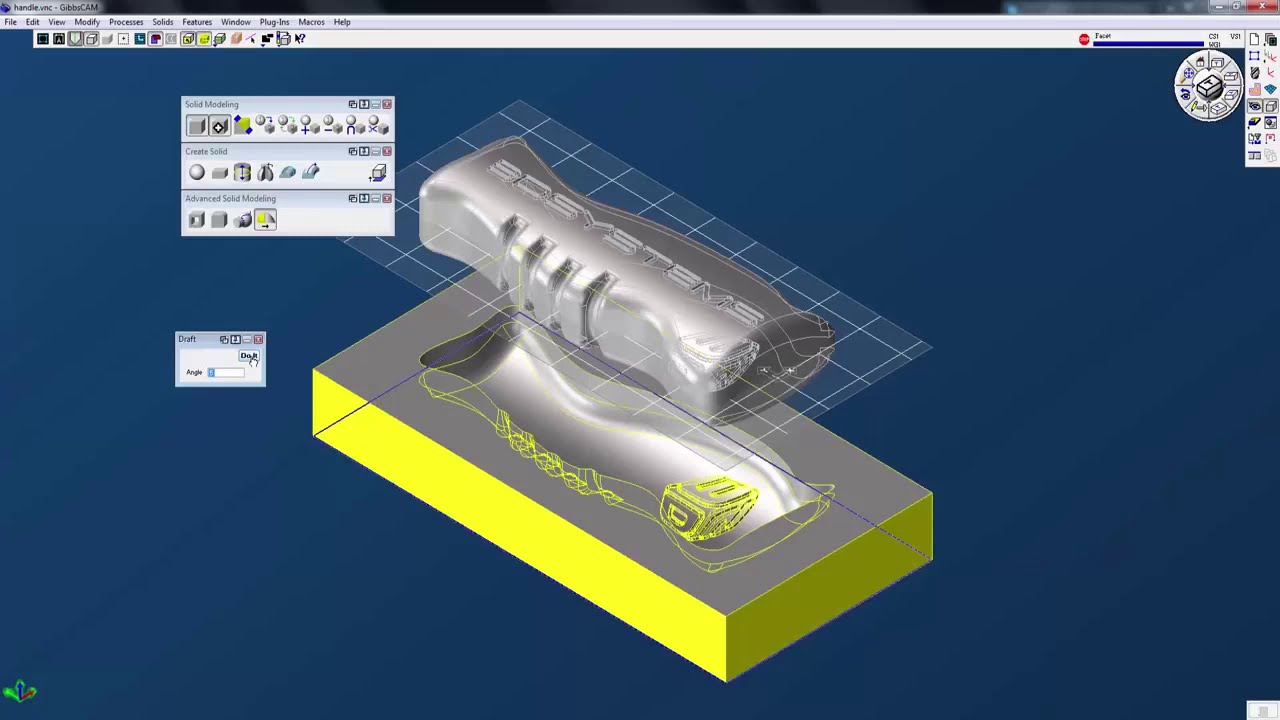Click the tool shield icon in right palette
Screen dimensions: 1280x720
[x=1254, y=72]
